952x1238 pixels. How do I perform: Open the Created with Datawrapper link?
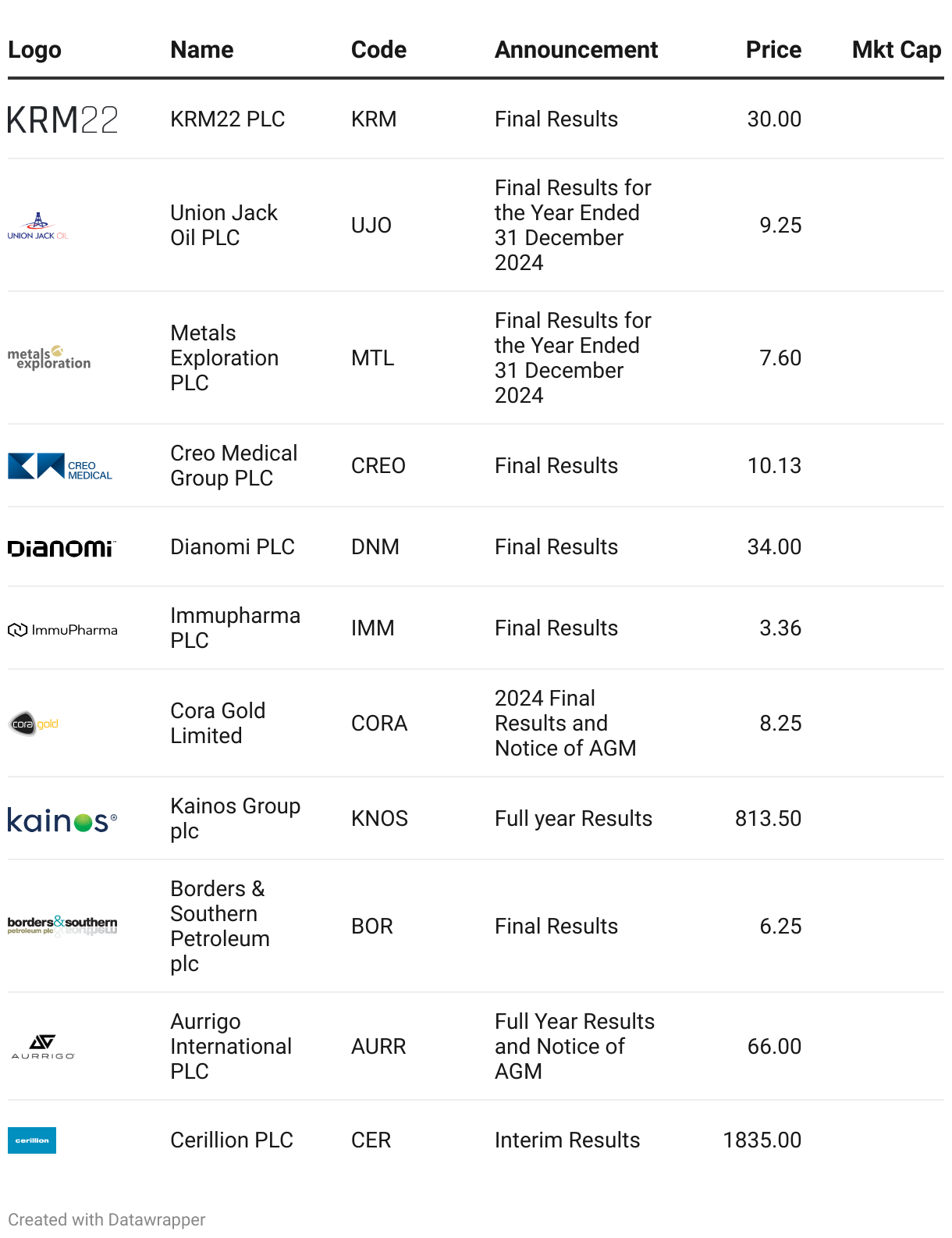point(107,1219)
